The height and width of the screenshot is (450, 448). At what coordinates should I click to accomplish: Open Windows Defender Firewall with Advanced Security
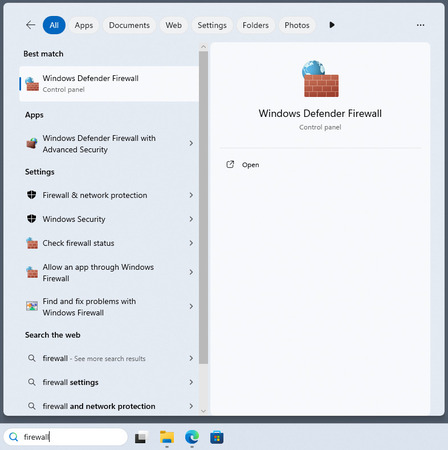109,144
